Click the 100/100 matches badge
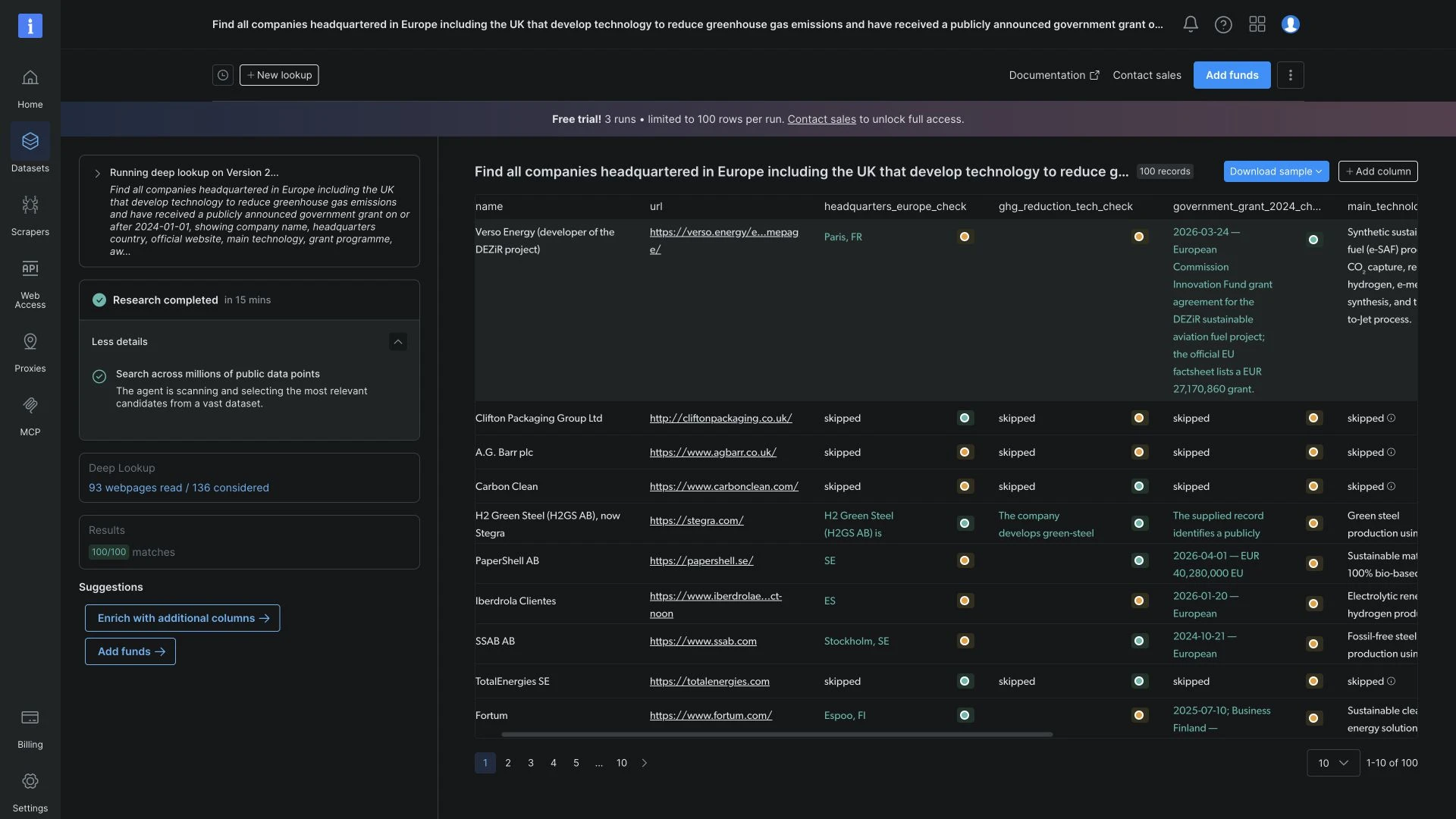The width and height of the screenshot is (1456, 819). (108, 552)
